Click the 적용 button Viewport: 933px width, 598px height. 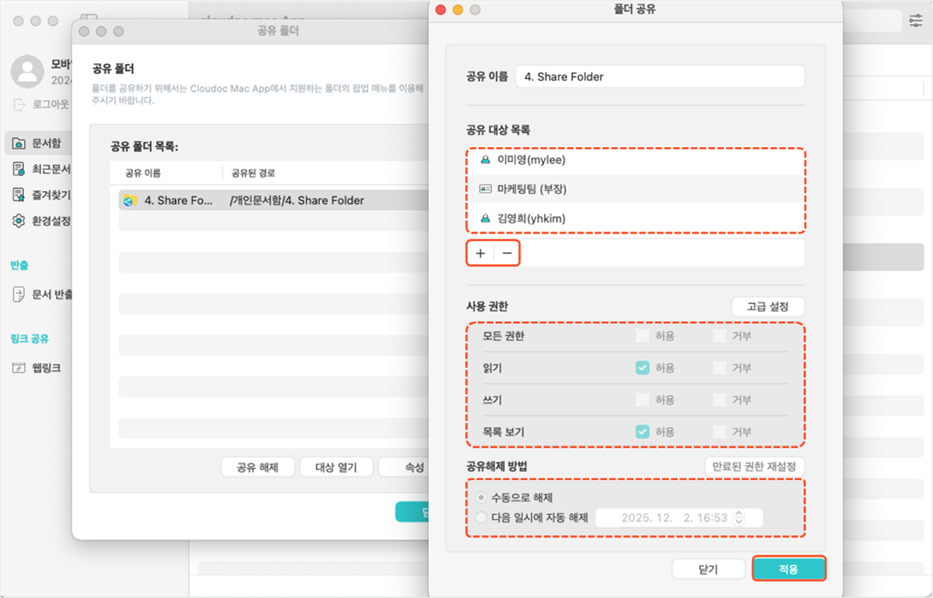[x=789, y=568]
